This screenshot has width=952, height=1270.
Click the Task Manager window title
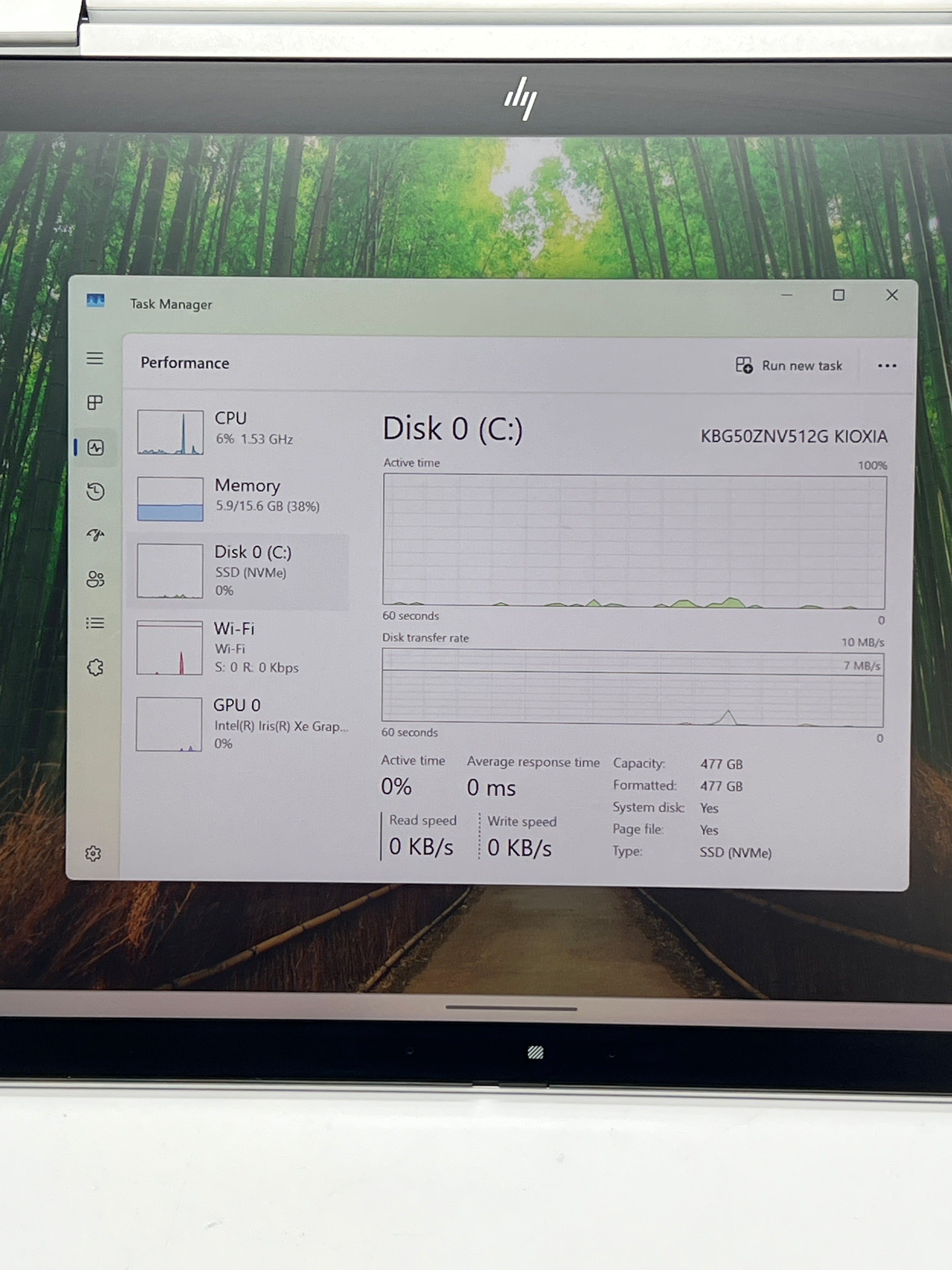click(x=171, y=304)
